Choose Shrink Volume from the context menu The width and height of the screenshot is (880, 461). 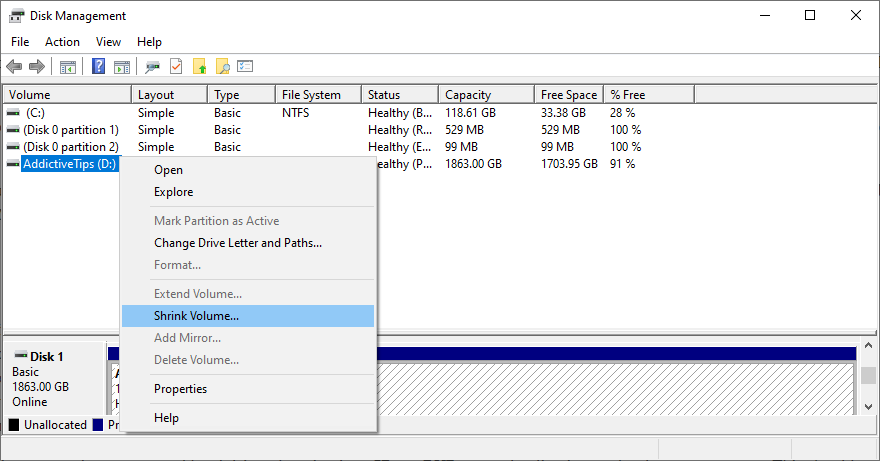[x=197, y=316]
